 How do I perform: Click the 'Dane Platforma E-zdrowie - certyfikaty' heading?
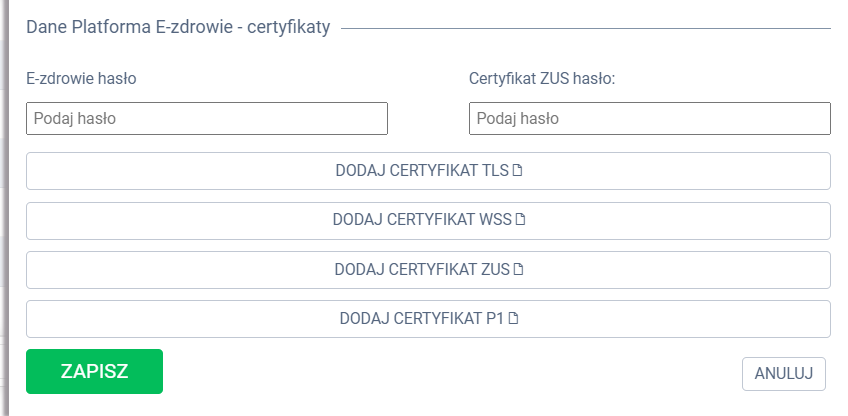coord(178,29)
